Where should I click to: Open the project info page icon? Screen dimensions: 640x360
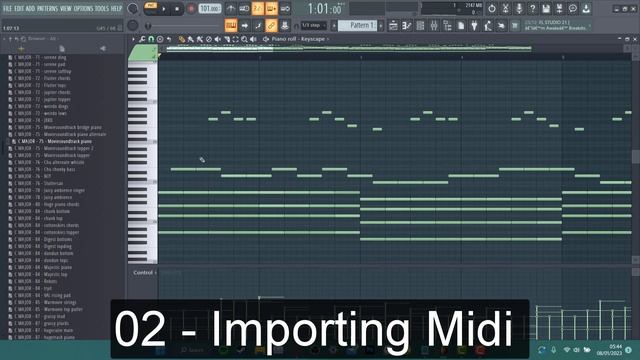coord(461,26)
